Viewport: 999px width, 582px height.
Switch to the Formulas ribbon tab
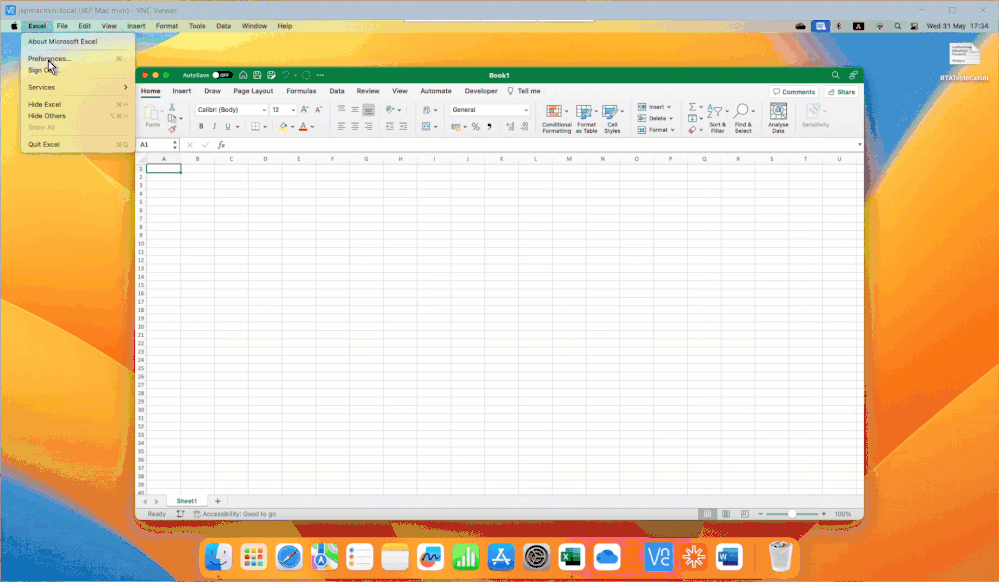301,91
